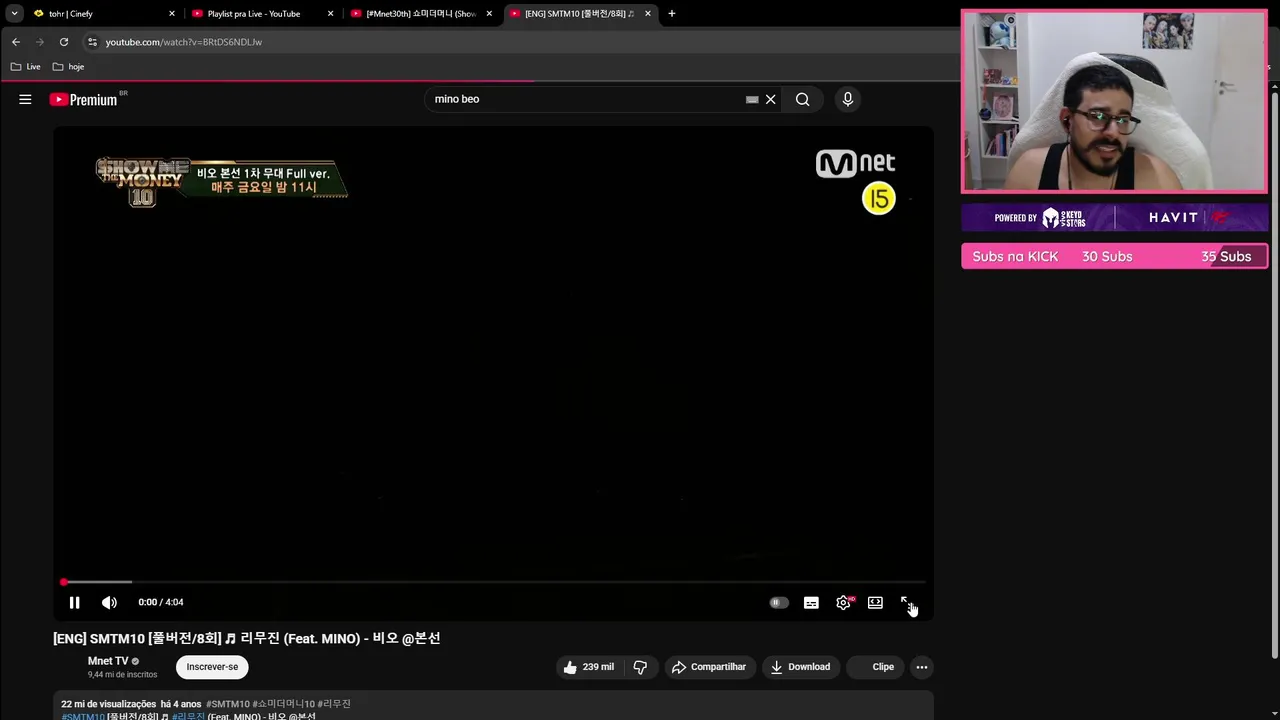Open the Mnet TV channel link

[108, 661]
